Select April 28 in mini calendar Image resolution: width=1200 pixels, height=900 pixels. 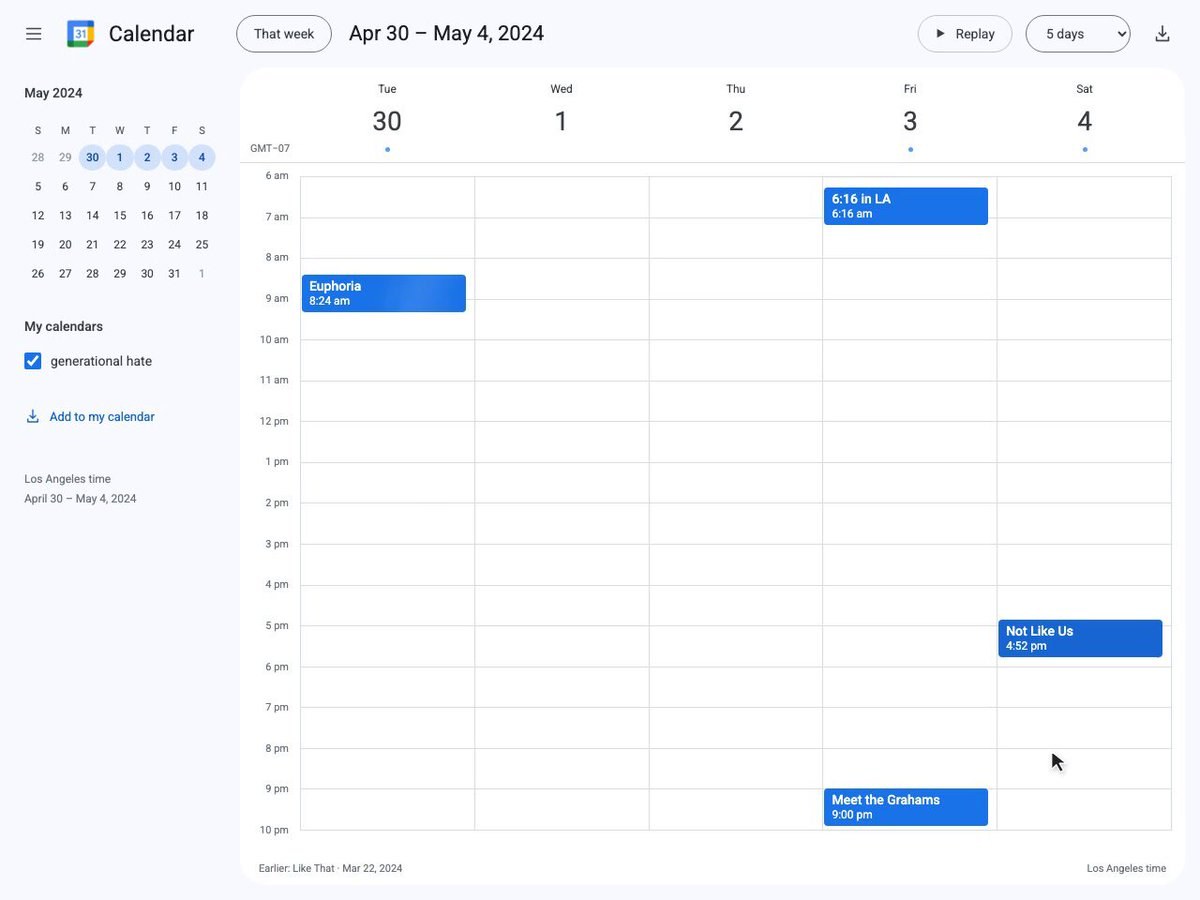[x=38, y=157]
